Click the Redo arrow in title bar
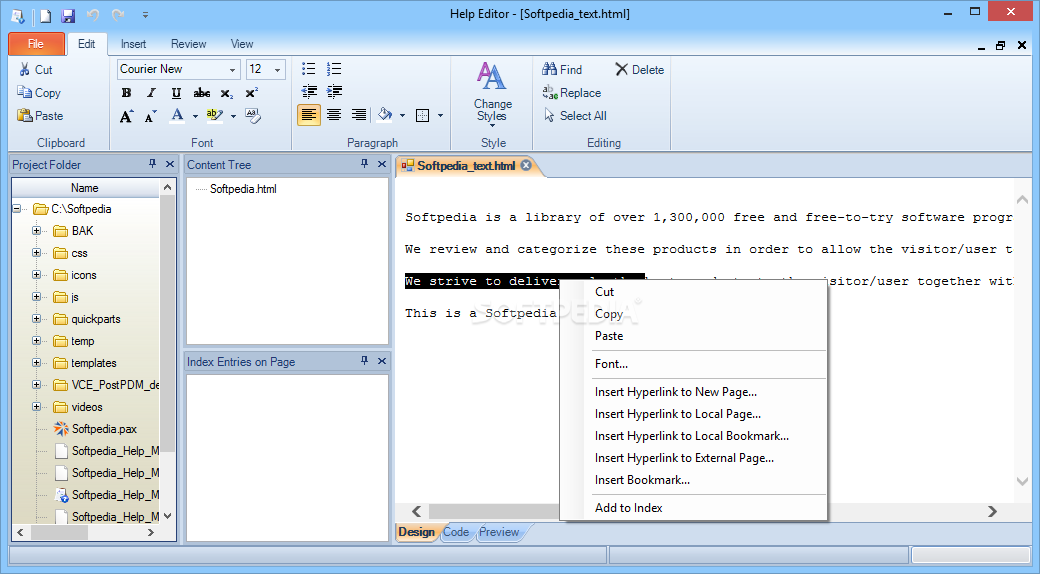The image size is (1040, 574). (118, 15)
